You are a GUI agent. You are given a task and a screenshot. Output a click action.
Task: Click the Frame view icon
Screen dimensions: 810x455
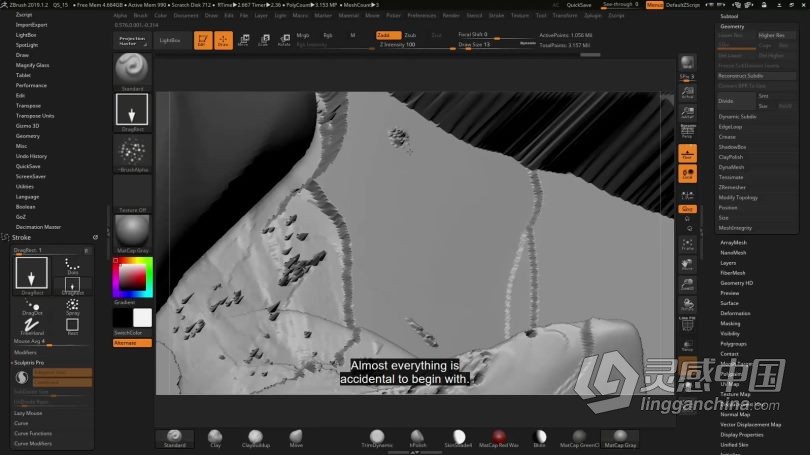pyautogui.click(x=687, y=244)
